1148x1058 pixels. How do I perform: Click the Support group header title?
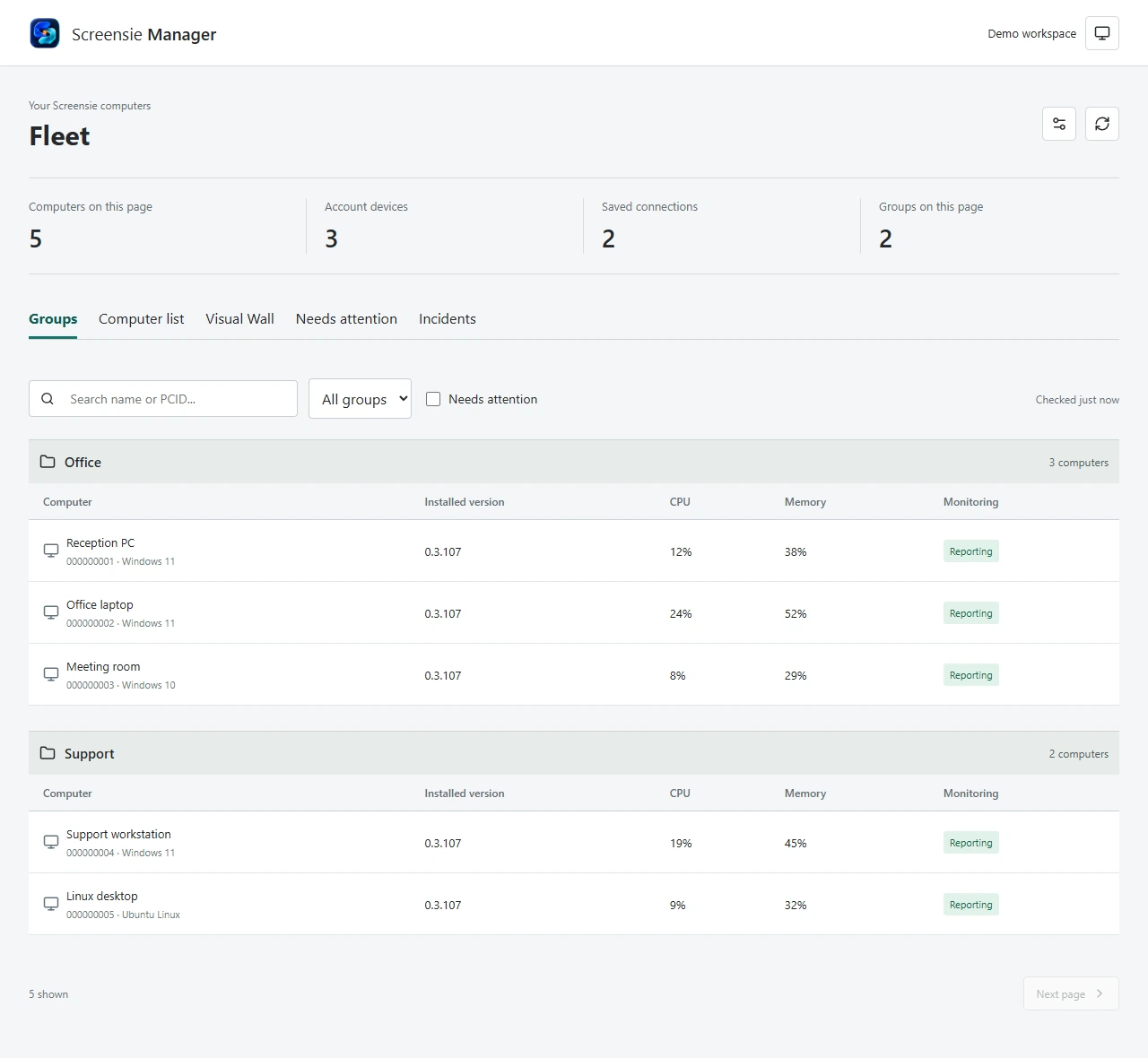pos(90,754)
